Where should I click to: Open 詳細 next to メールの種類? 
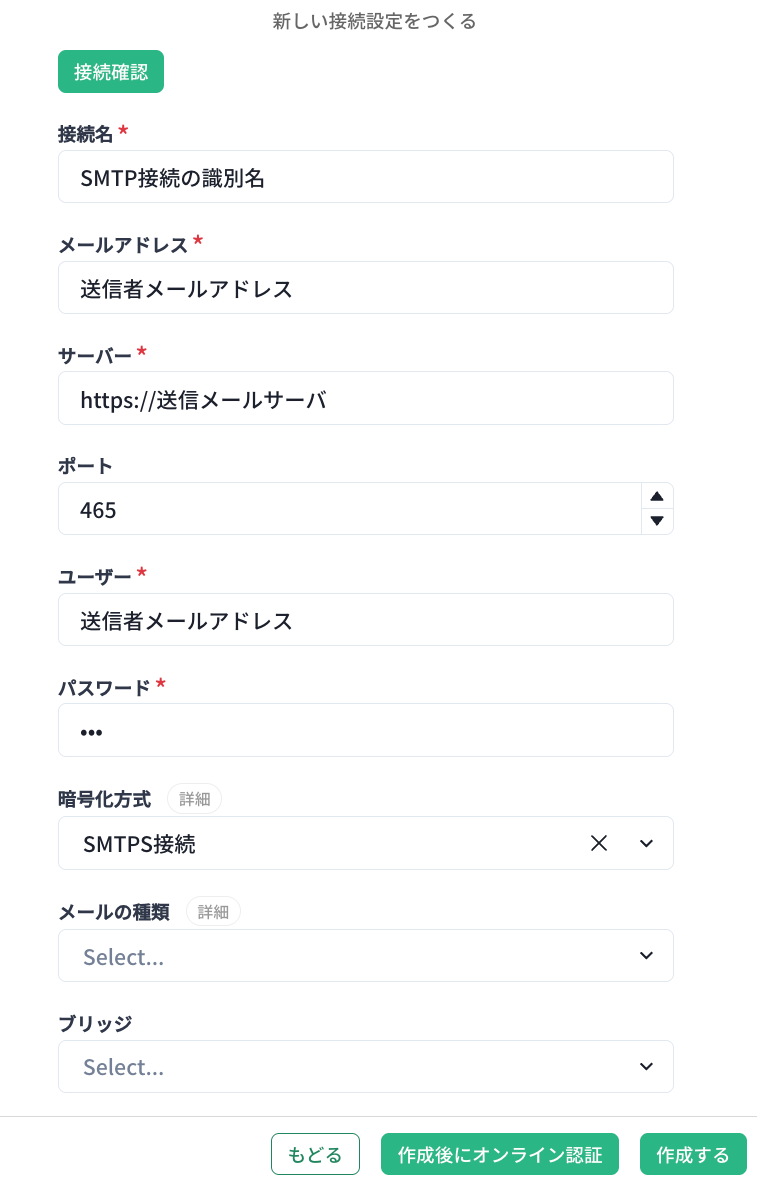pos(213,911)
